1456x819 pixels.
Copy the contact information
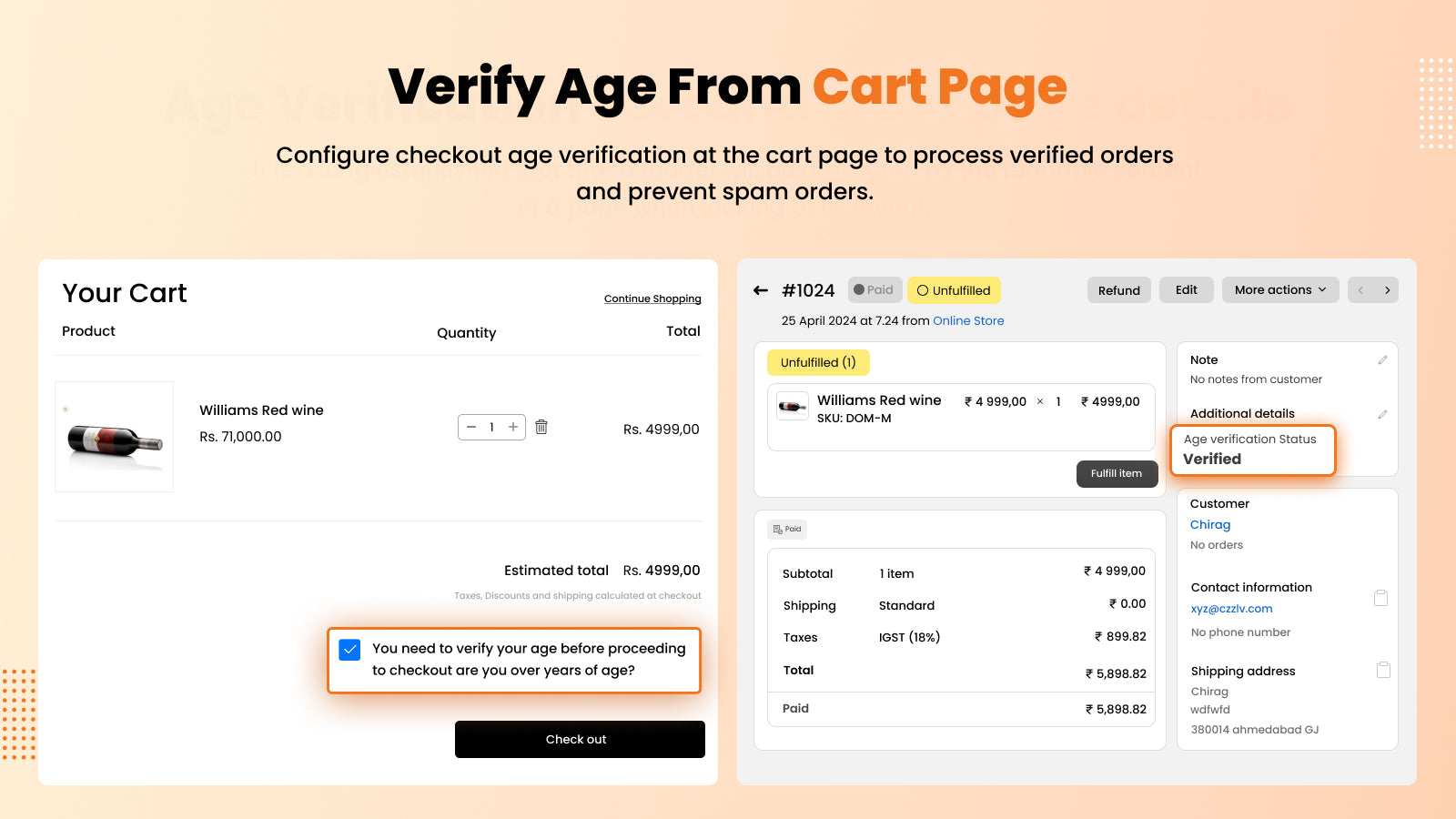coord(1380,598)
